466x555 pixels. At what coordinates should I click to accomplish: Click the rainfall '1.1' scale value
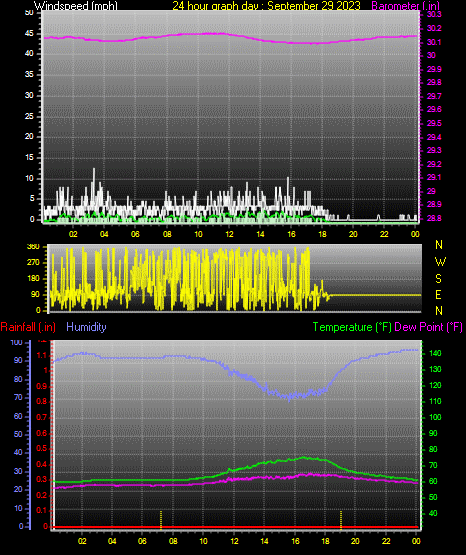42,355
